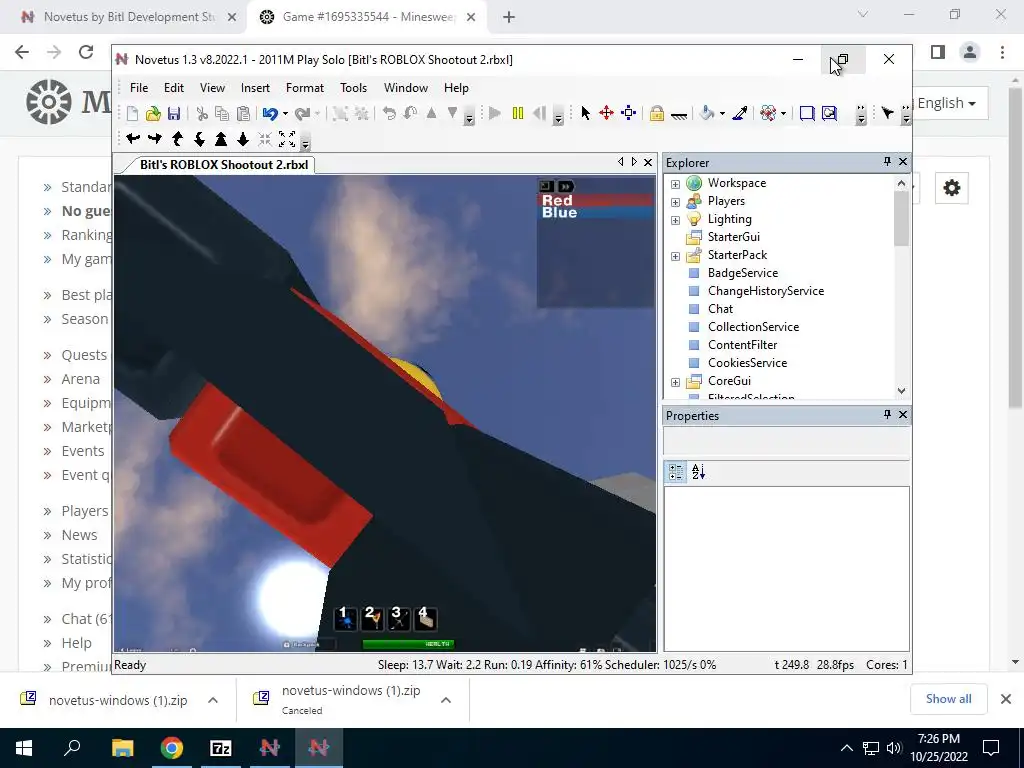Image resolution: width=1024 pixels, height=768 pixels.
Task: Undo the last action with the blue arrow
Action: (270, 114)
